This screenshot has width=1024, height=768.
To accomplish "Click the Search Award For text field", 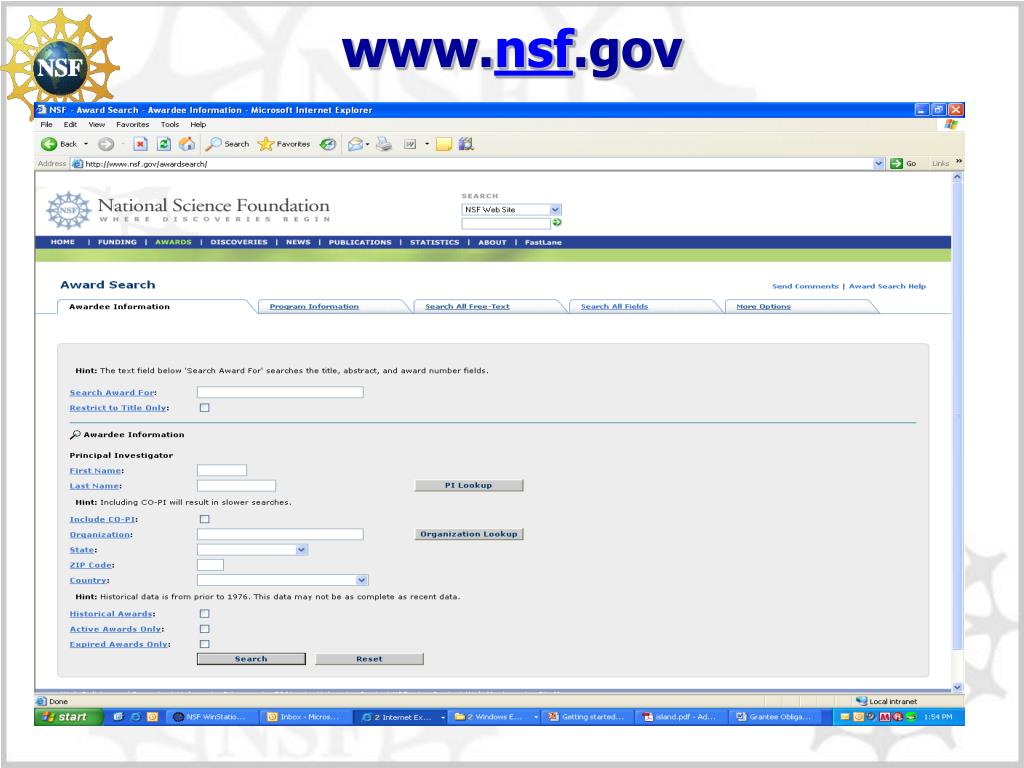I will coord(280,392).
